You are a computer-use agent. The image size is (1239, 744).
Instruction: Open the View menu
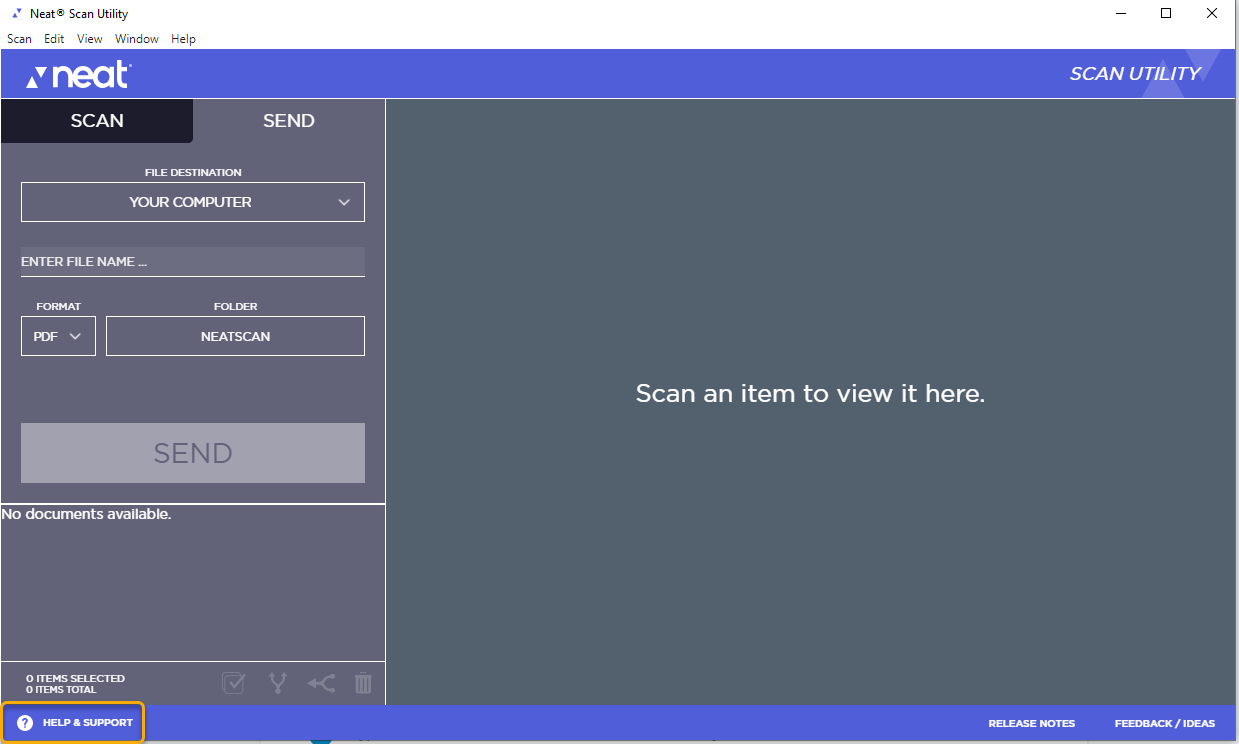[89, 39]
